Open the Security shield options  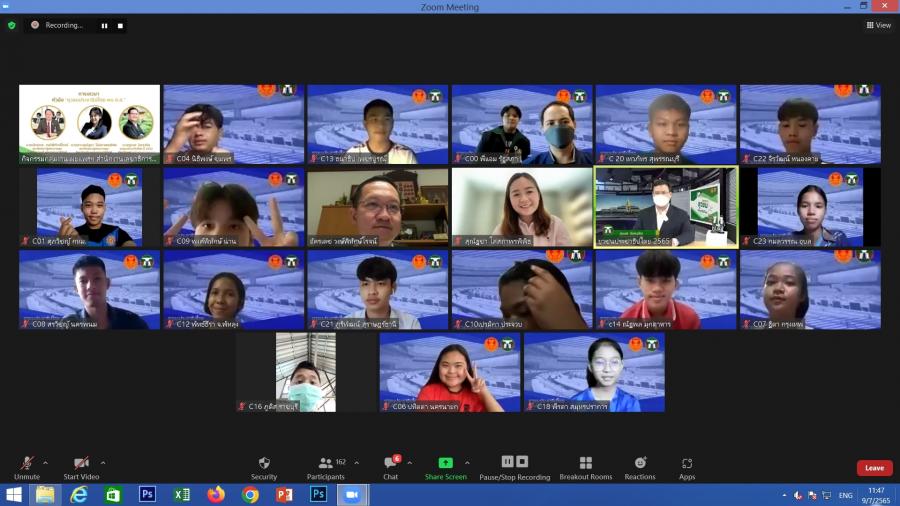click(264, 465)
